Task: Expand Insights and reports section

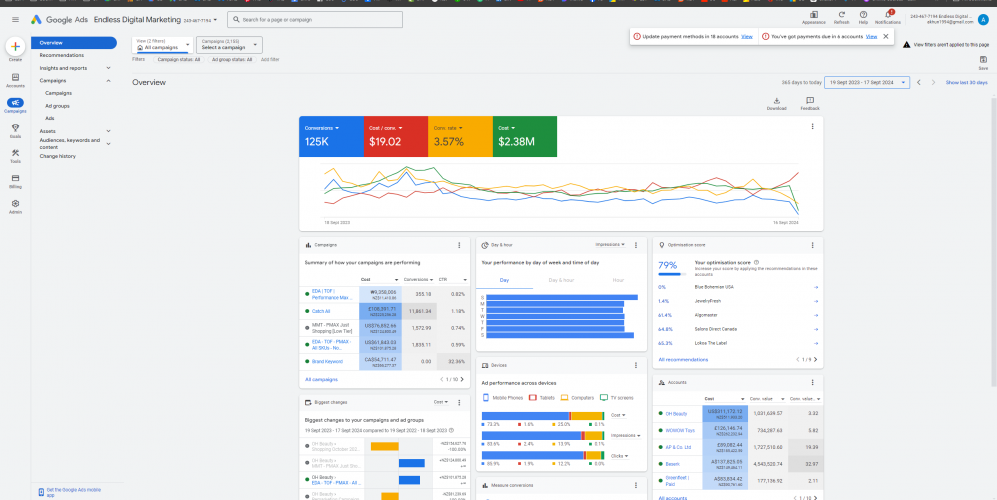Action: [108, 68]
